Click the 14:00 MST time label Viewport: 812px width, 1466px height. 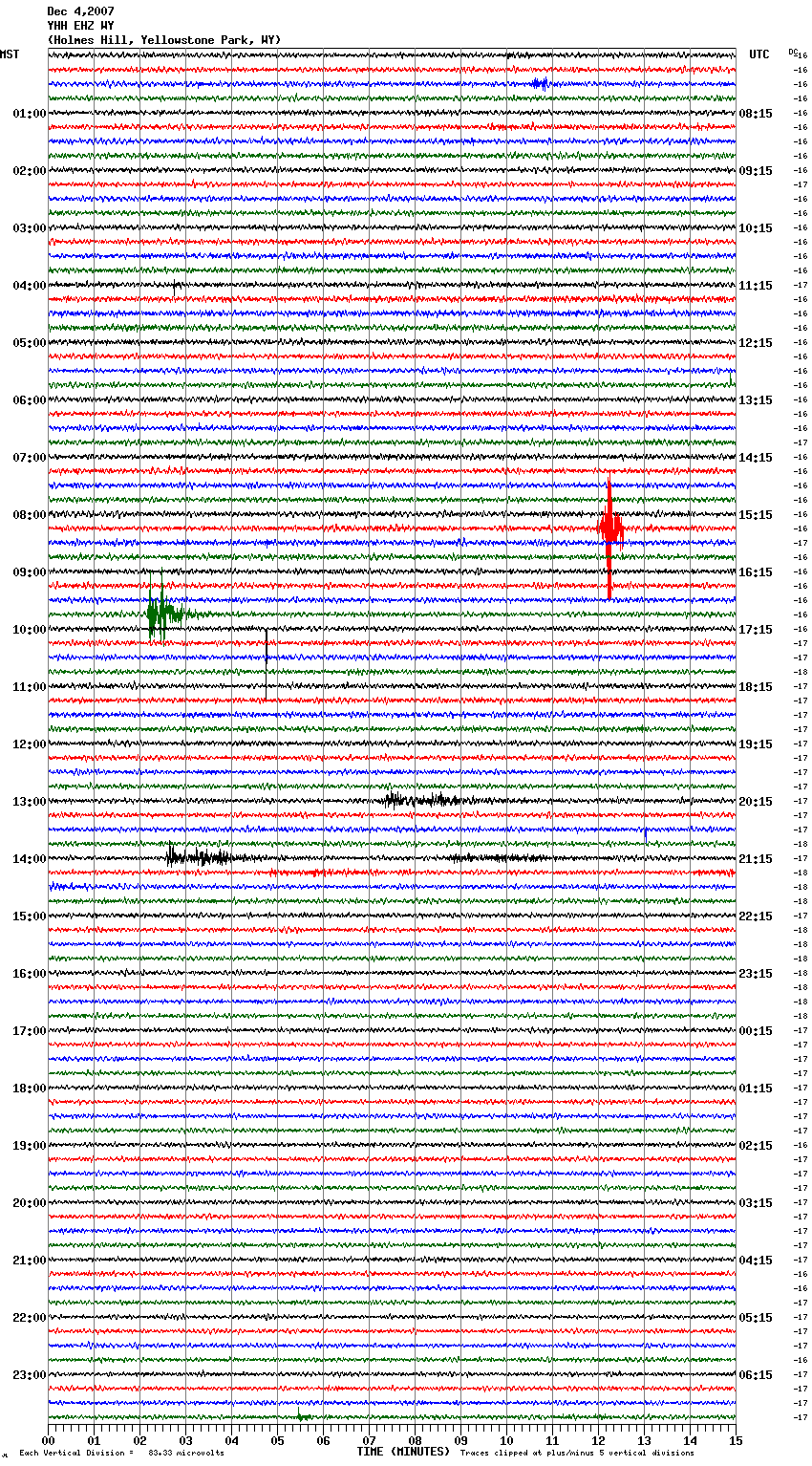29,859
